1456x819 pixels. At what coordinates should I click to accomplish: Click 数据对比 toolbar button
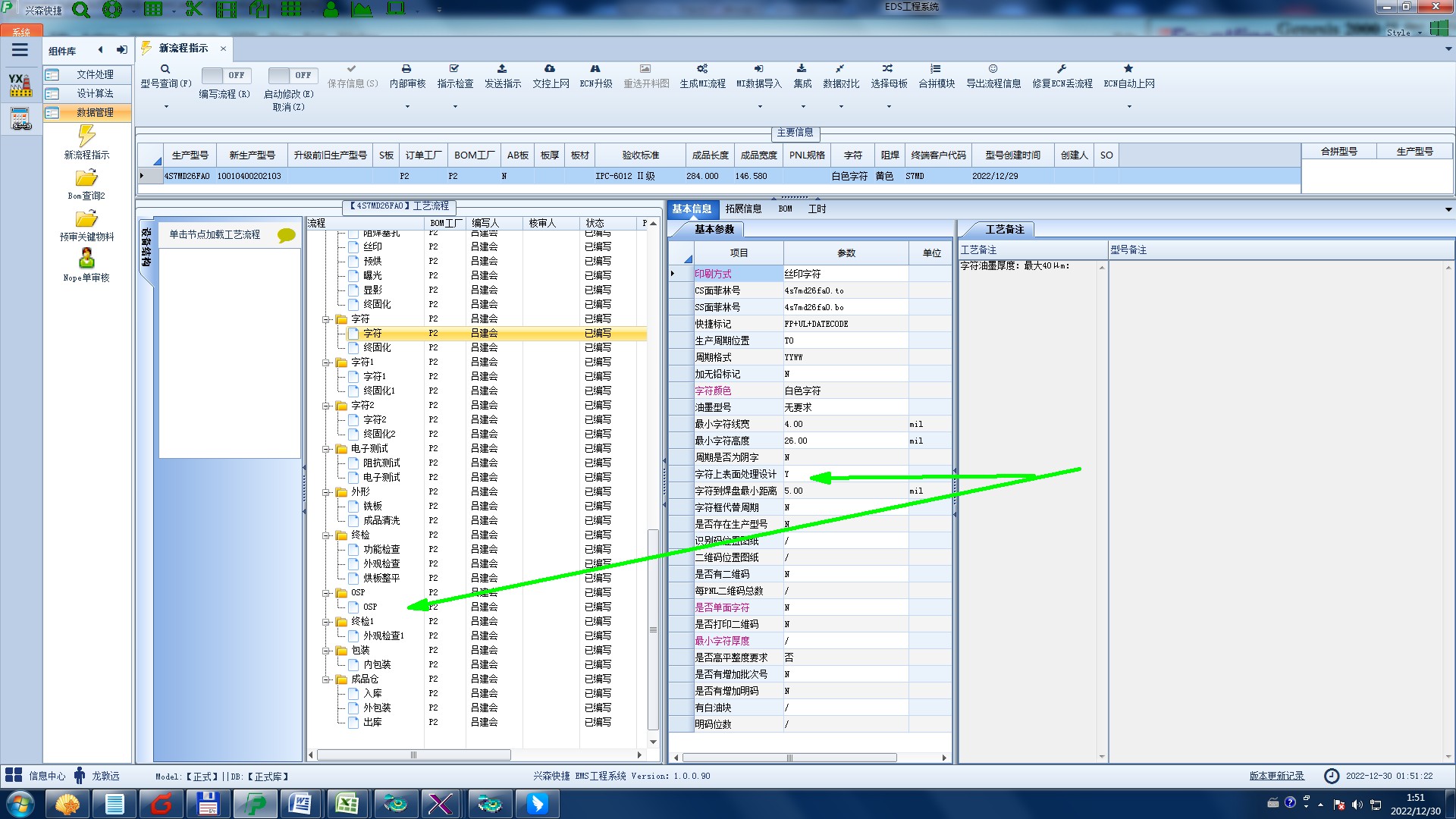pyautogui.click(x=841, y=76)
